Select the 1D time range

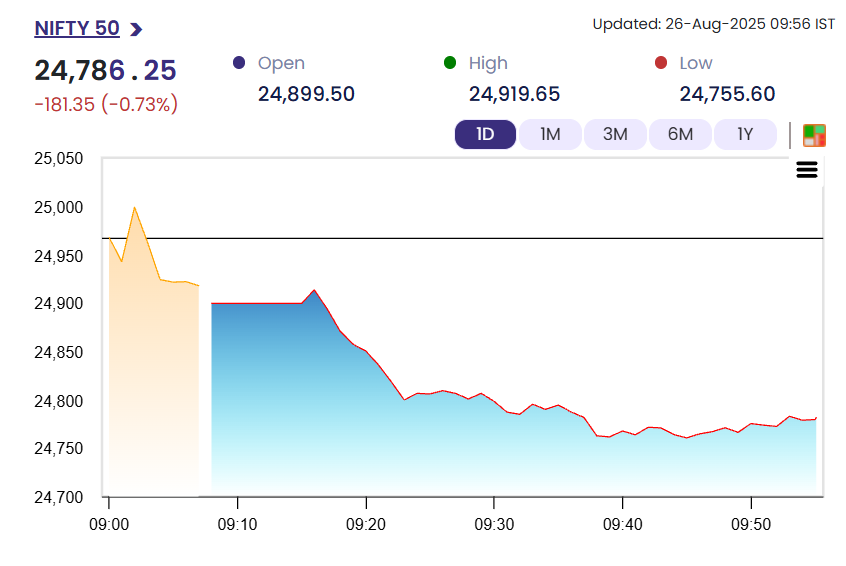click(x=485, y=134)
